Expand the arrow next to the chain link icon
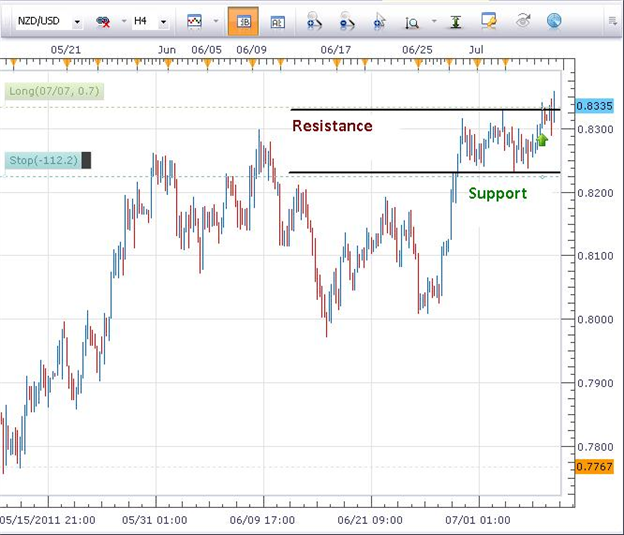624x535 pixels. pos(124,21)
